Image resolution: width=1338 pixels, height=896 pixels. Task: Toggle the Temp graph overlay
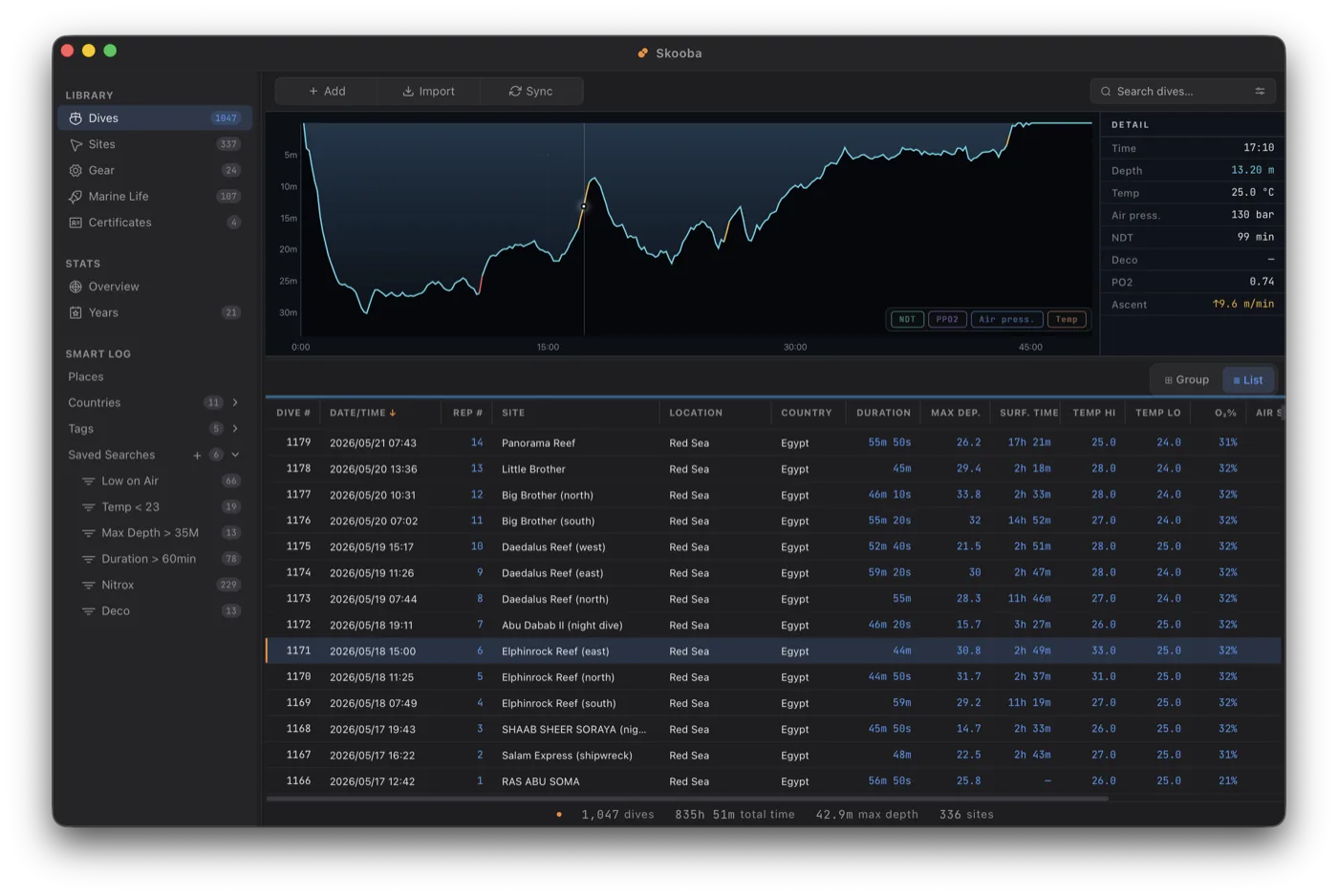[1067, 319]
